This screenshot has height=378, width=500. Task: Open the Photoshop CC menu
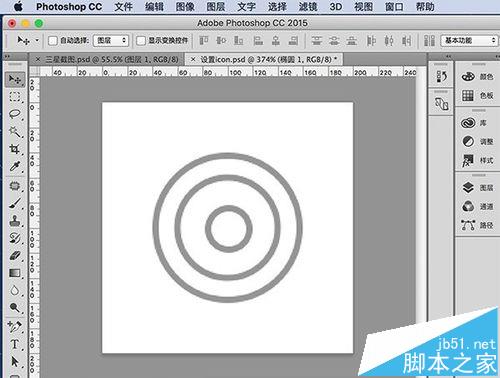(69, 7)
